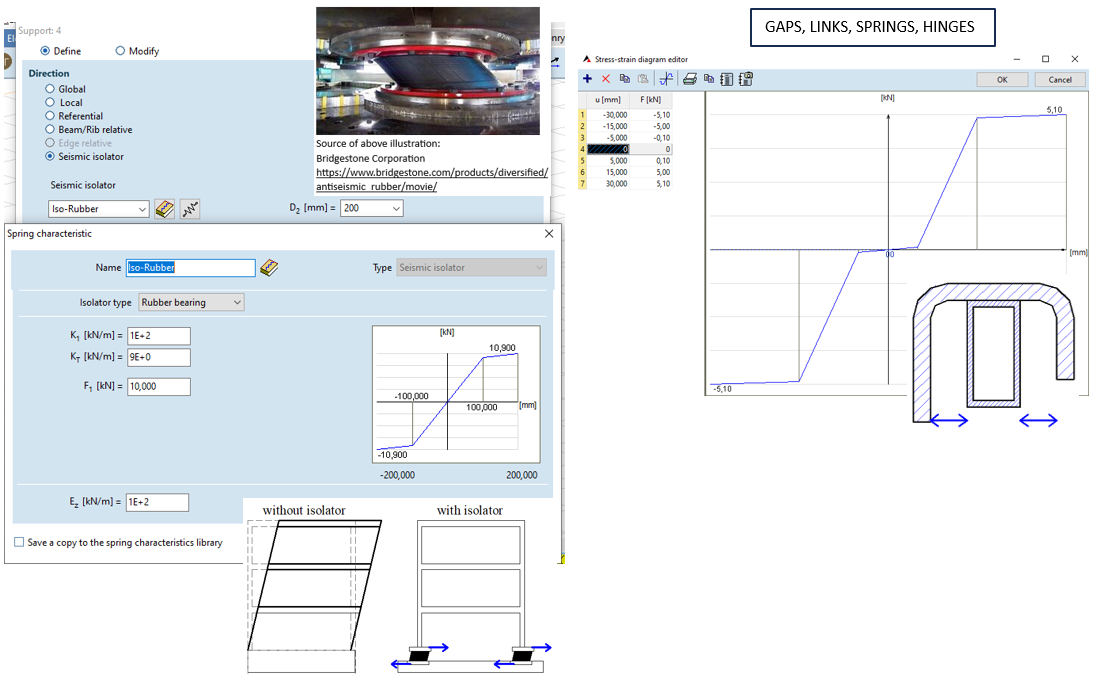Confirm with the OK button
1097x680 pixels.
(x=1002, y=79)
